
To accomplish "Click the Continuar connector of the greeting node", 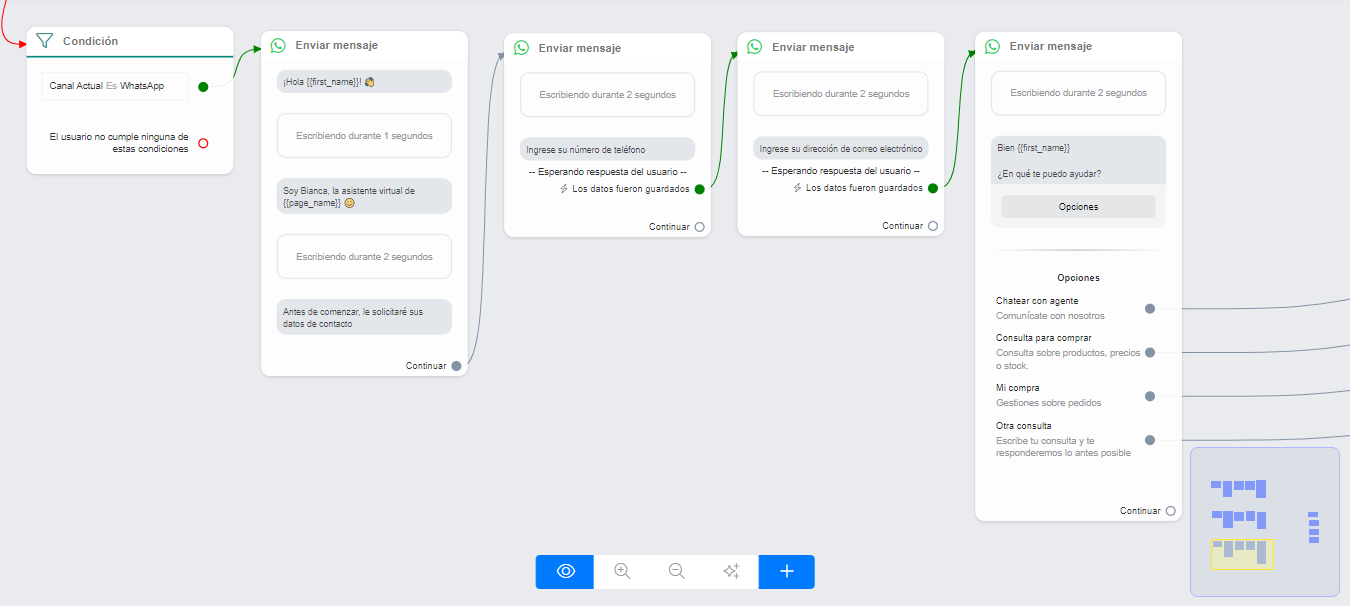I will pos(456,366).
